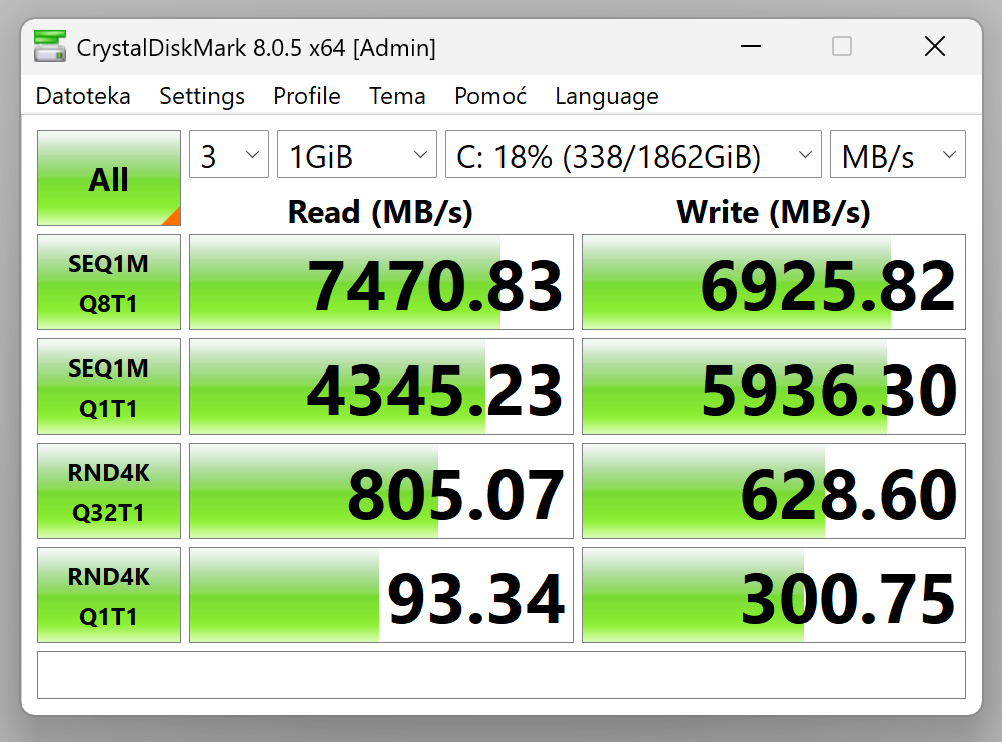Run all benchmarks with the All button
This screenshot has width=1002, height=742.
pos(109,178)
